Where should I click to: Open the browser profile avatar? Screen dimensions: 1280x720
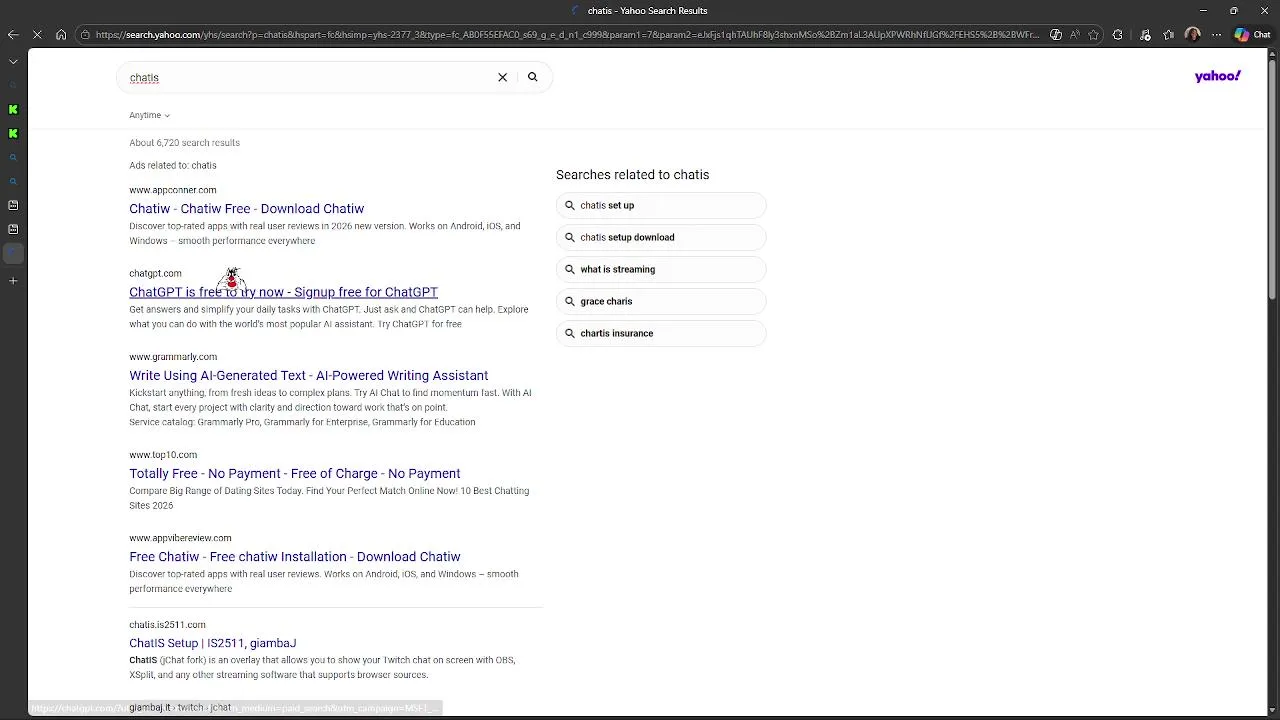tap(1192, 35)
